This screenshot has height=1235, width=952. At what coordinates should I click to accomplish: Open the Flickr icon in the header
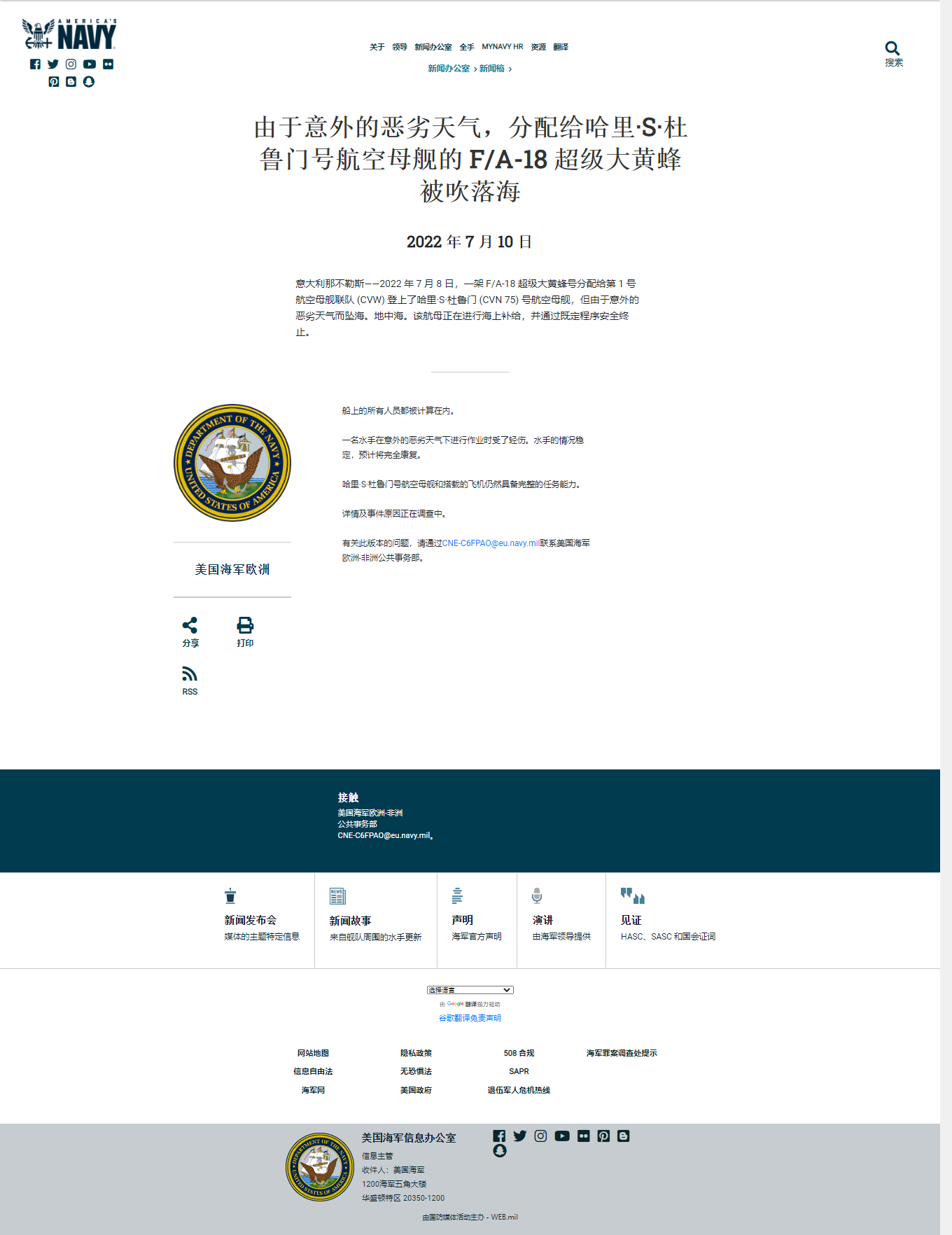click(x=108, y=64)
